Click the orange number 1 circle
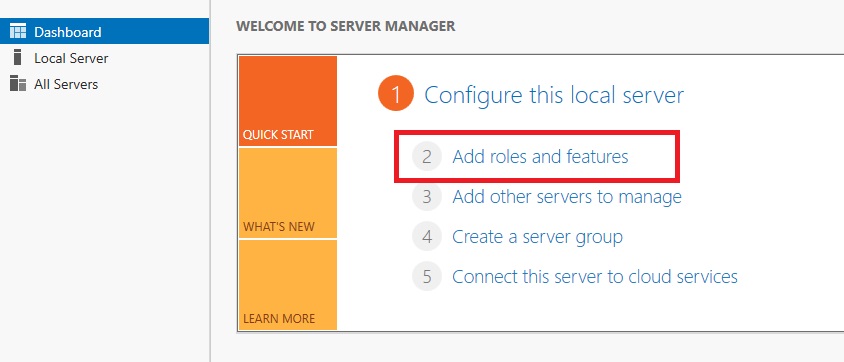This screenshot has height=362, width=844. 396,95
